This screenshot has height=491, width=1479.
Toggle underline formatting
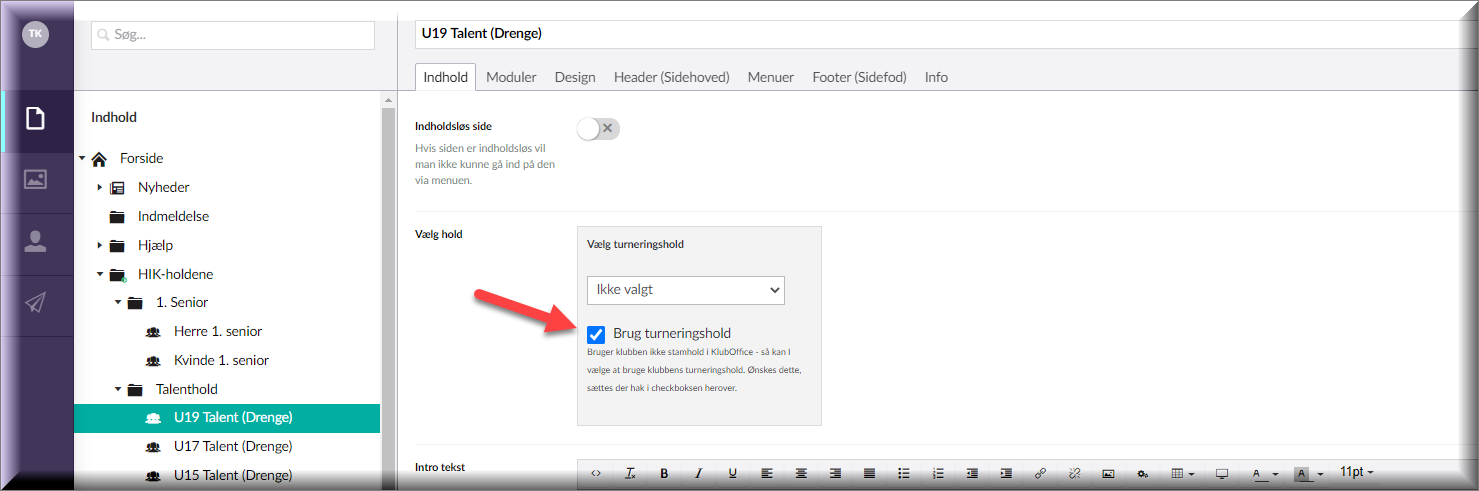pos(732,473)
